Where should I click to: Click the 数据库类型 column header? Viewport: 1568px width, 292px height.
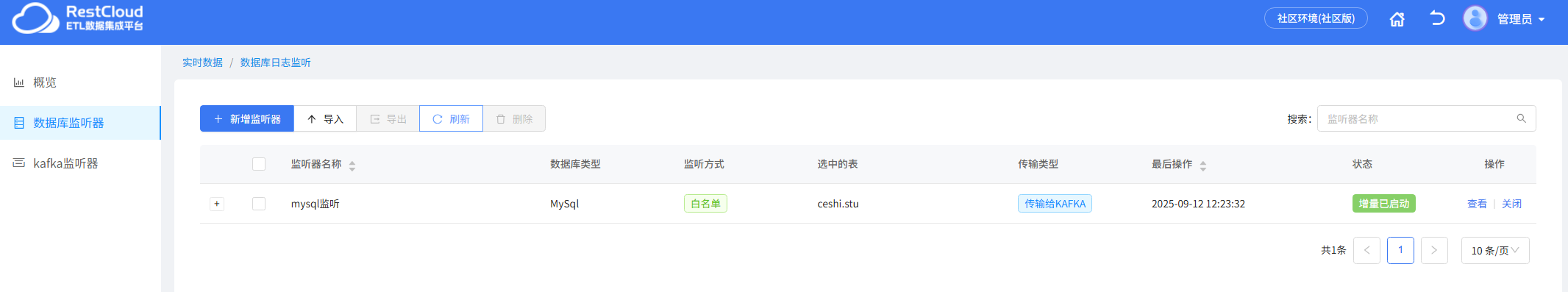click(575, 164)
